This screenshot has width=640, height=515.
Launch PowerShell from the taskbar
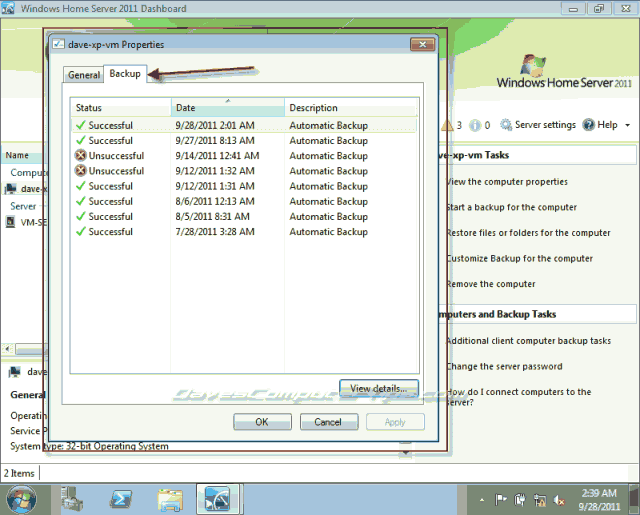121,499
